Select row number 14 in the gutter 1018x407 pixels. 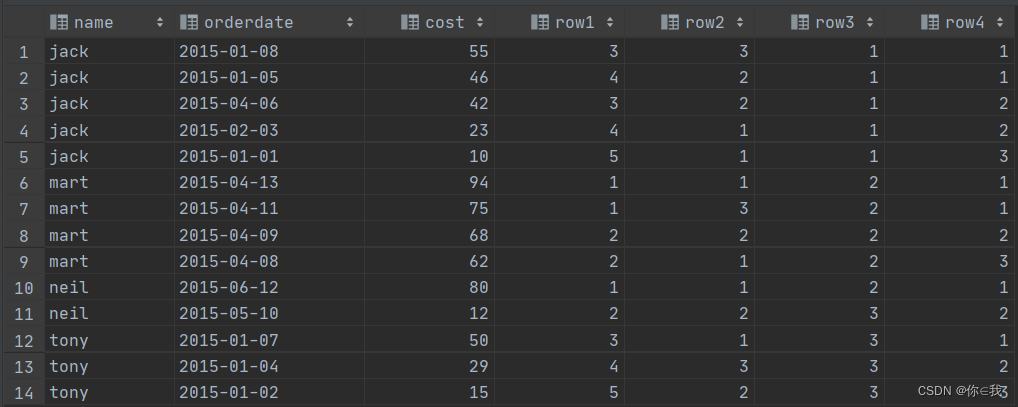click(x=23, y=393)
